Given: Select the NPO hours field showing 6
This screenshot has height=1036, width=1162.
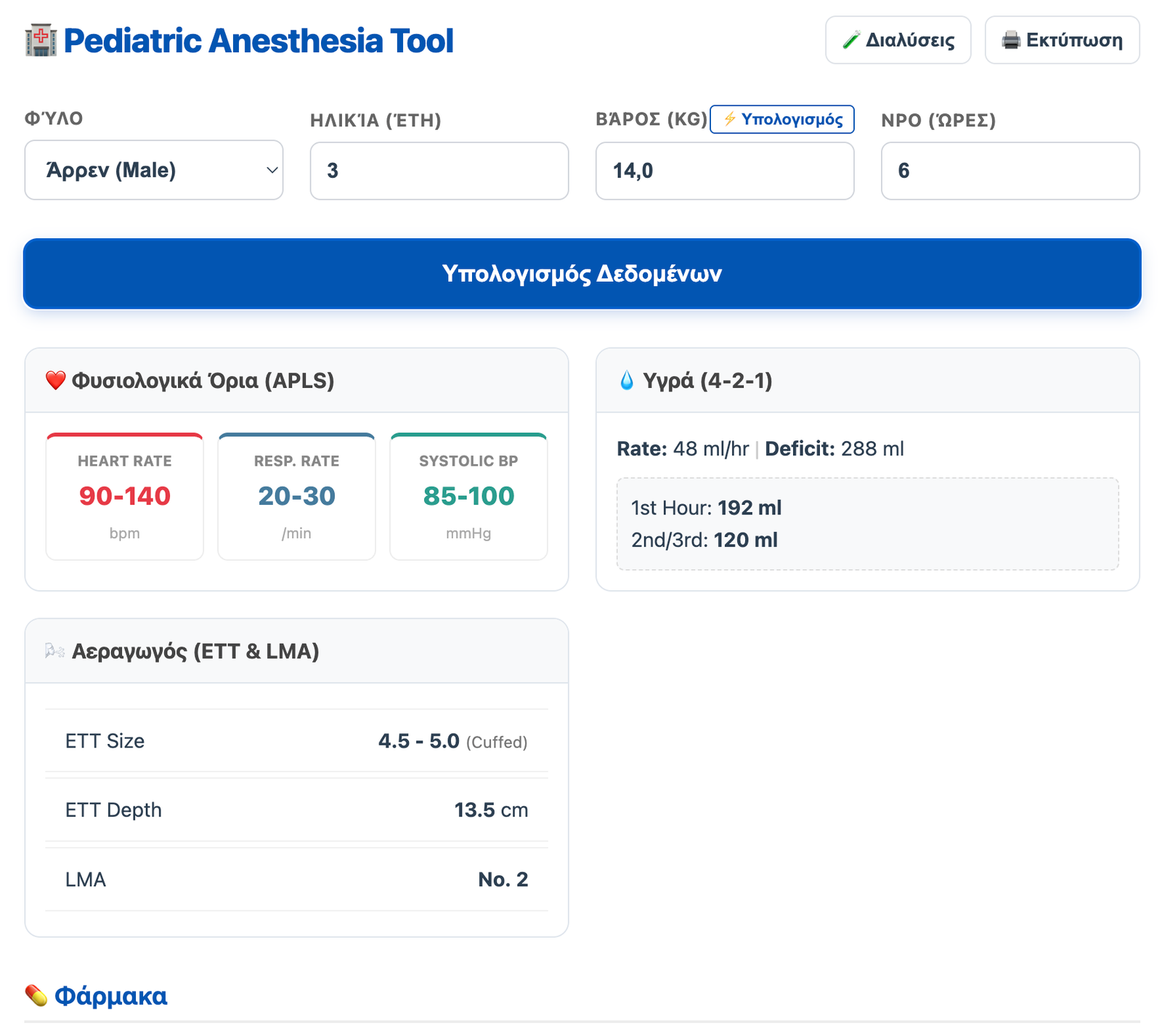Looking at the screenshot, I should coord(1009,170).
